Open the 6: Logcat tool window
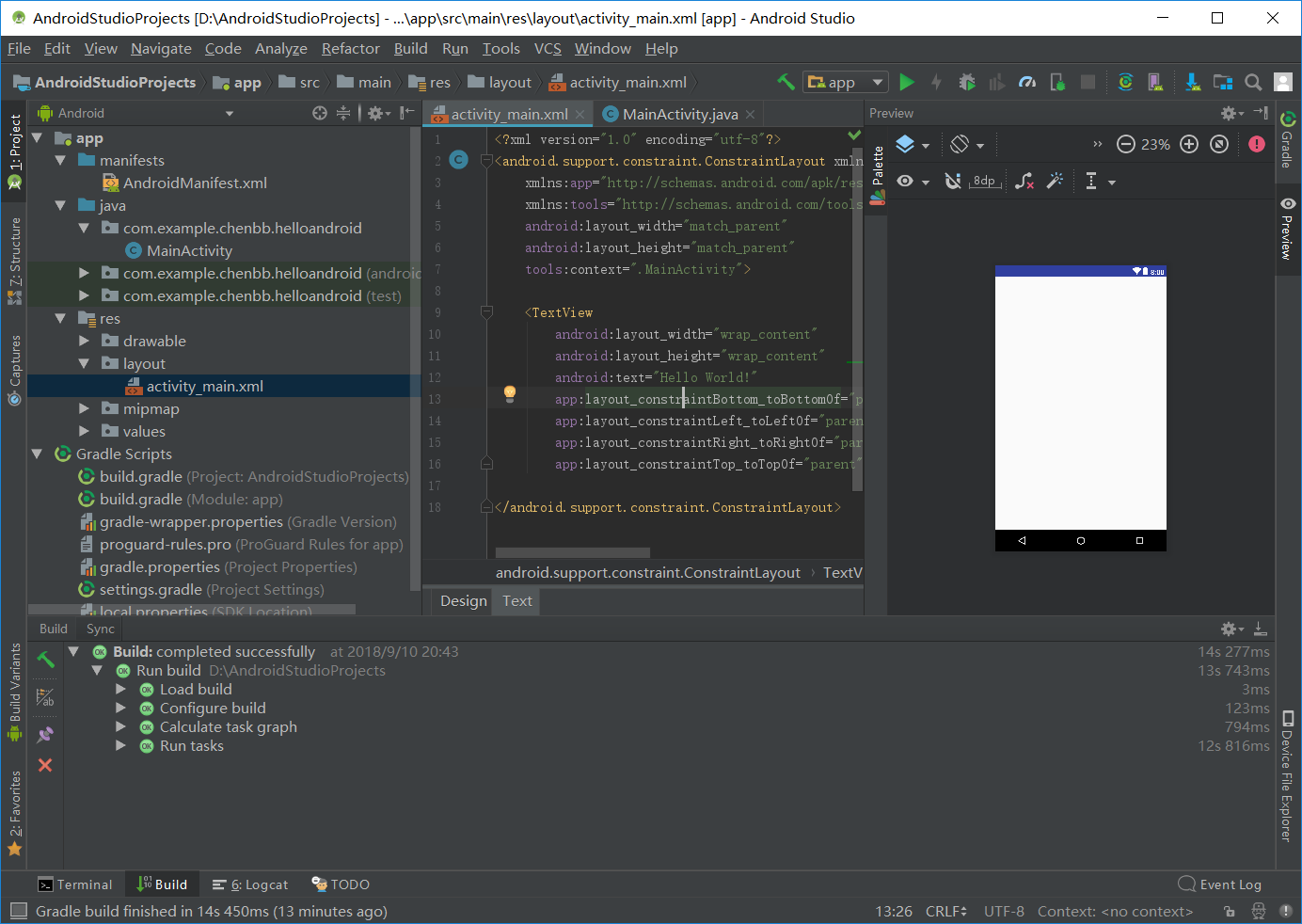Viewport: 1302px width, 924px height. coord(250,884)
